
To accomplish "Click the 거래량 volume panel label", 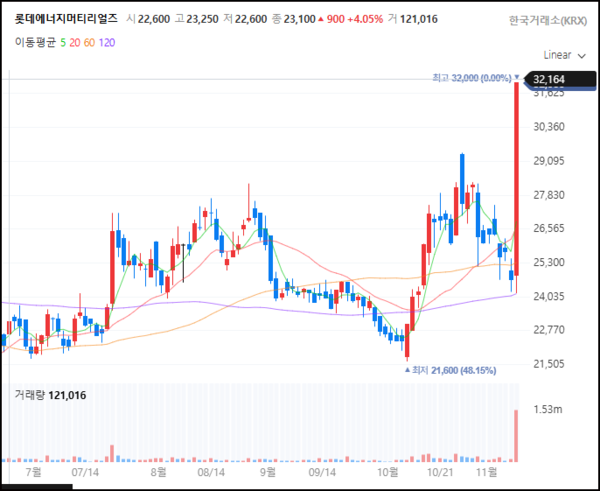I will coord(50,396).
